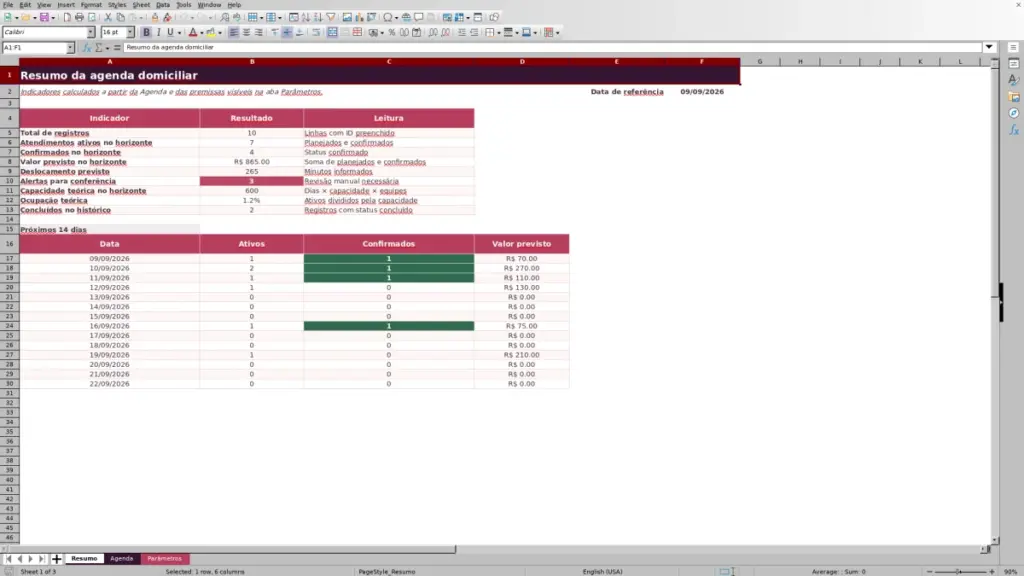Jump to the first sheet tab arrow
The width and height of the screenshot is (1024, 576).
tap(8, 559)
